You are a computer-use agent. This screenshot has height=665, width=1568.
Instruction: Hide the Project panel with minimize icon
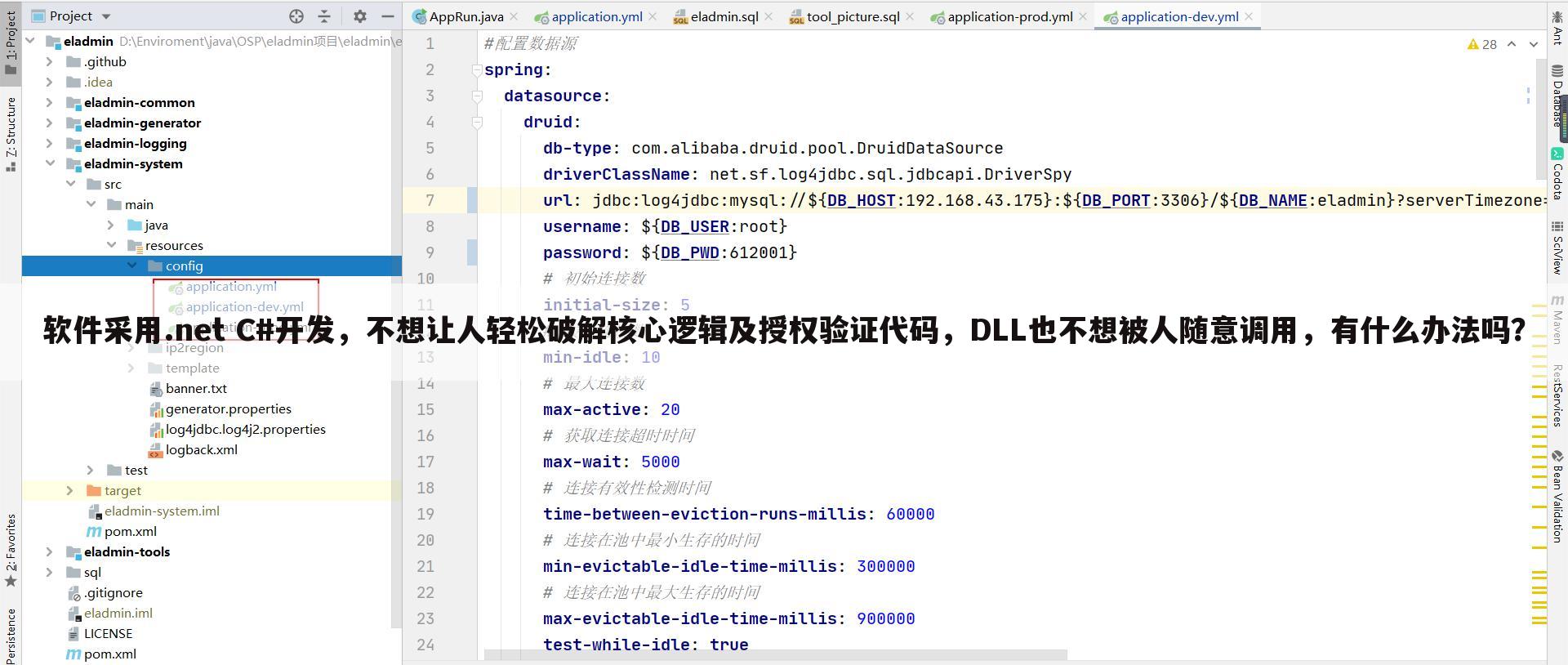[x=388, y=16]
